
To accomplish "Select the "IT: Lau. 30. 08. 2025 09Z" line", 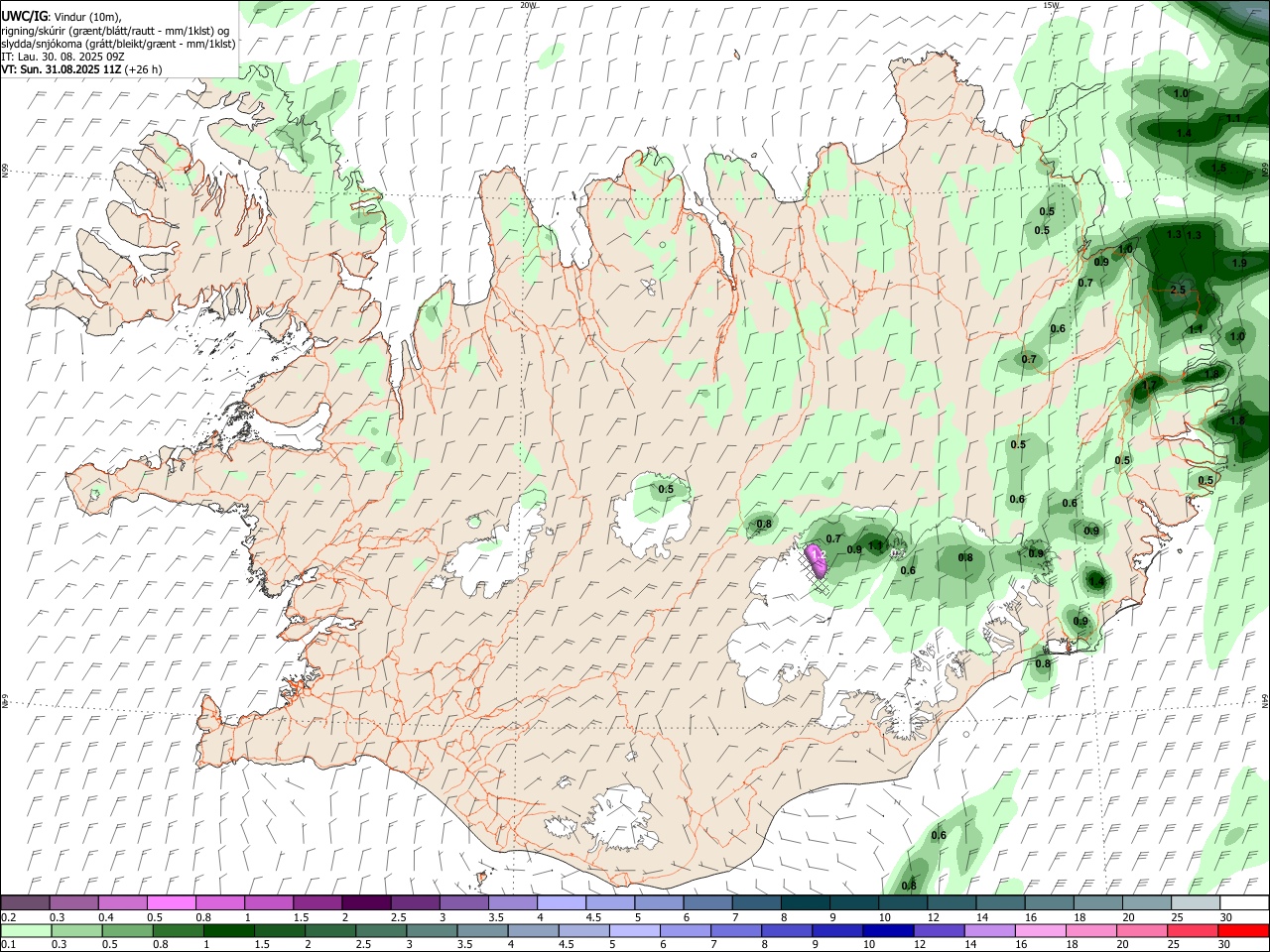I will (63, 58).
